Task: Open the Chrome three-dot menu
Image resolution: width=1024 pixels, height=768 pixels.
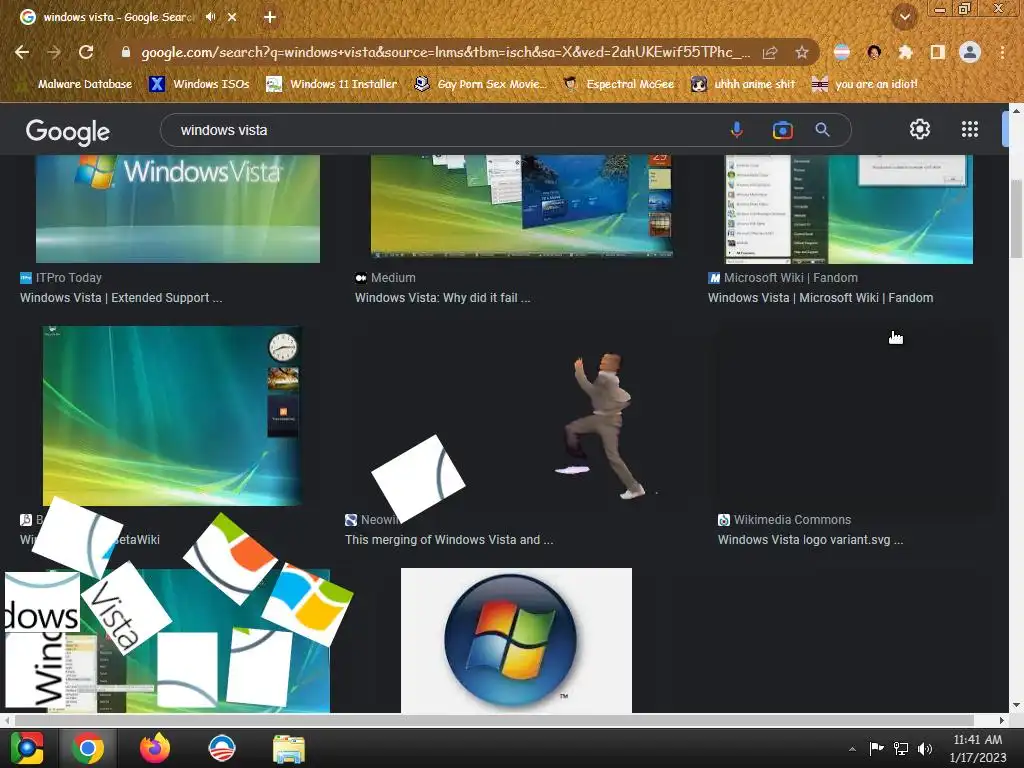Action: (x=1002, y=52)
